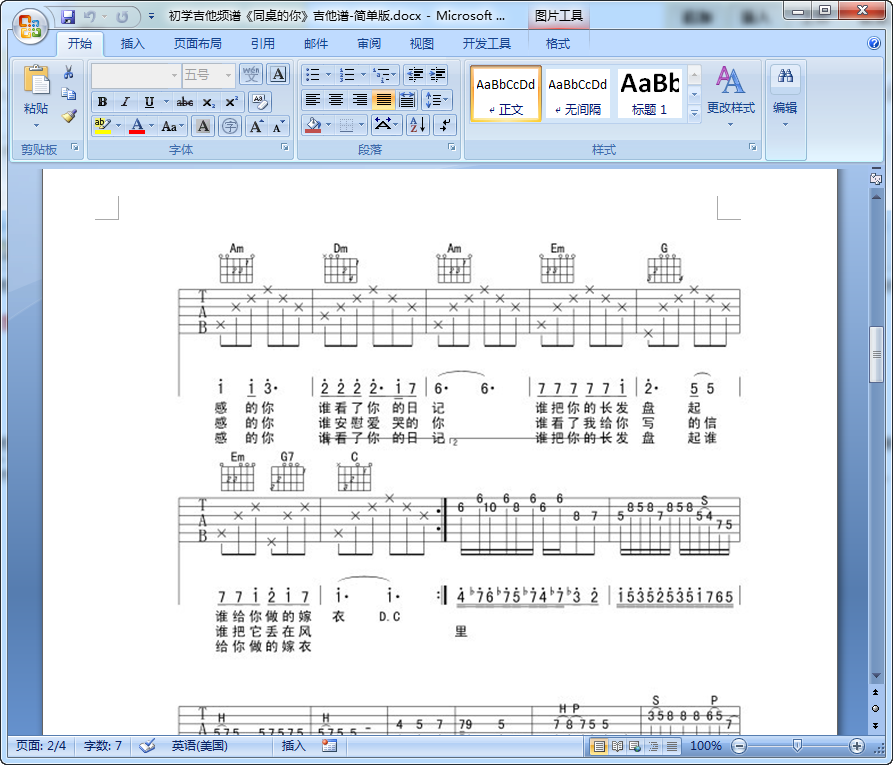Click the spelling check status icon
Viewport: 893px width, 765px height.
[x=148, y=746]
